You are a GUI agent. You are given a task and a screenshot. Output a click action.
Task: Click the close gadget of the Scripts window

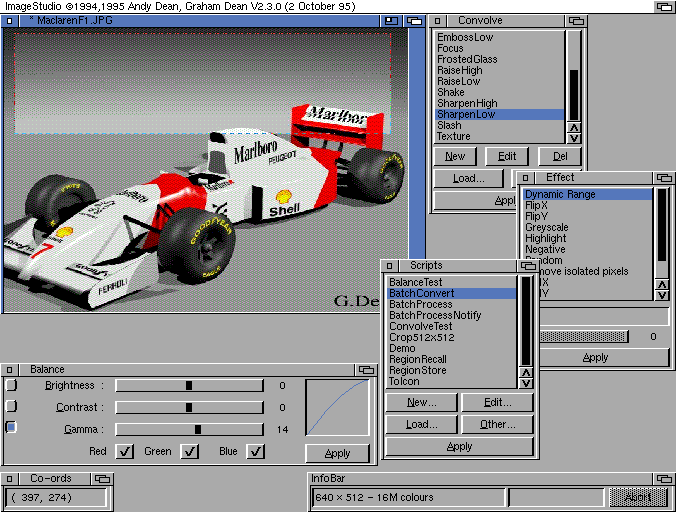(x=389, y=265)
